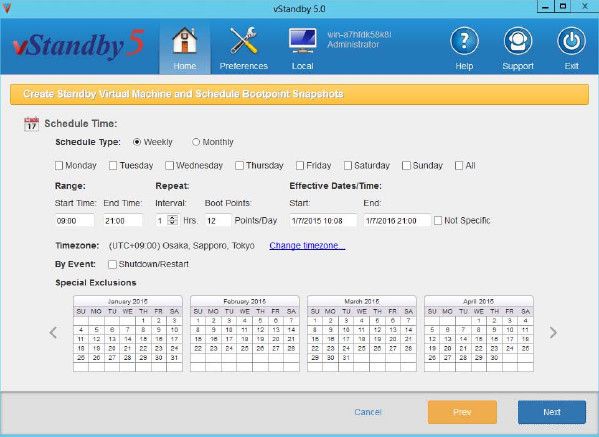Viewport: 599px width, 437px height.
Task: Exclude April 30 in calendar
Action: tap(494, 358)
